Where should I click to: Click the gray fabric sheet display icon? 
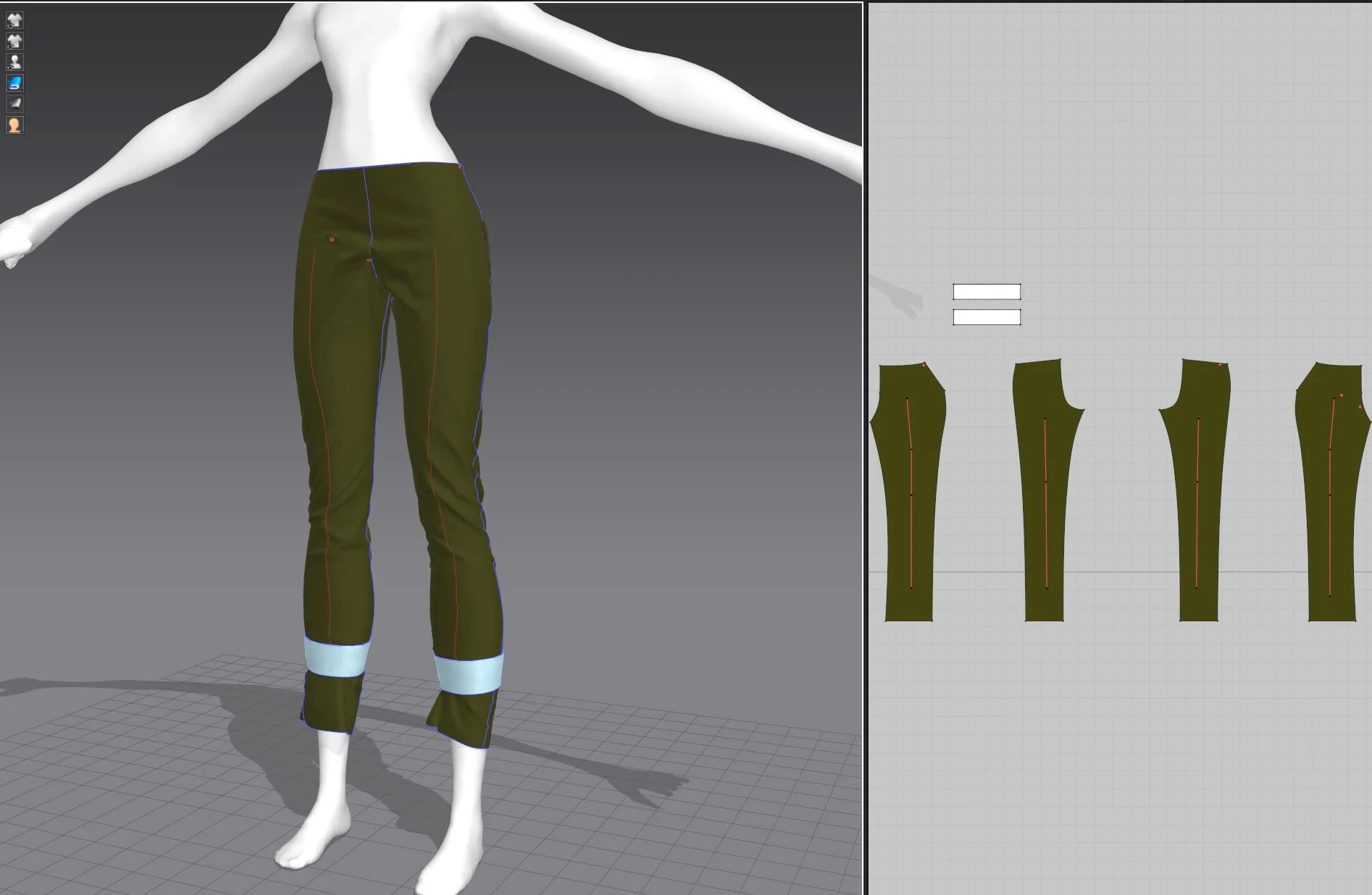tap(14, 104)
